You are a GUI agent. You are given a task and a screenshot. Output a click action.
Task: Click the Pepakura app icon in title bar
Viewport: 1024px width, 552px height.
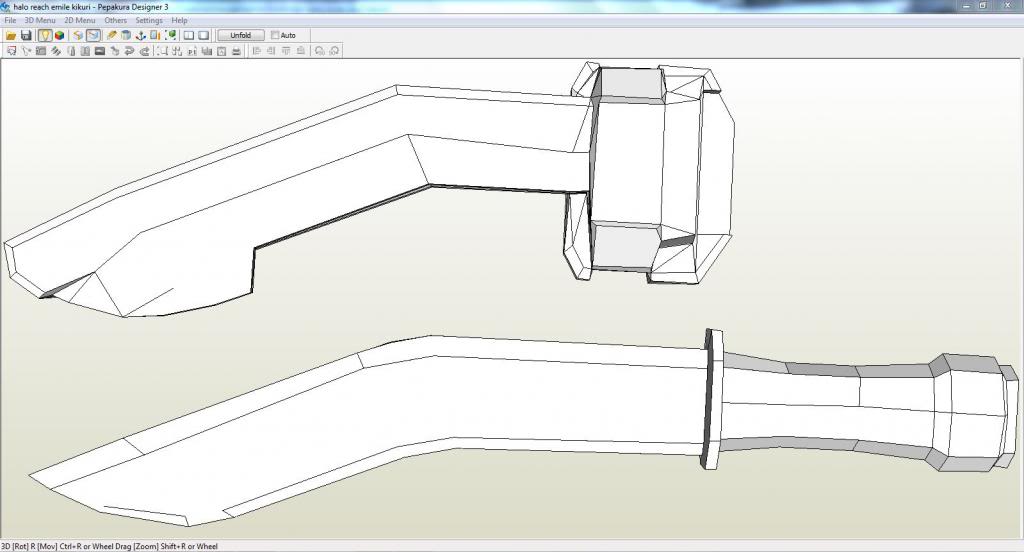[5, 7]
